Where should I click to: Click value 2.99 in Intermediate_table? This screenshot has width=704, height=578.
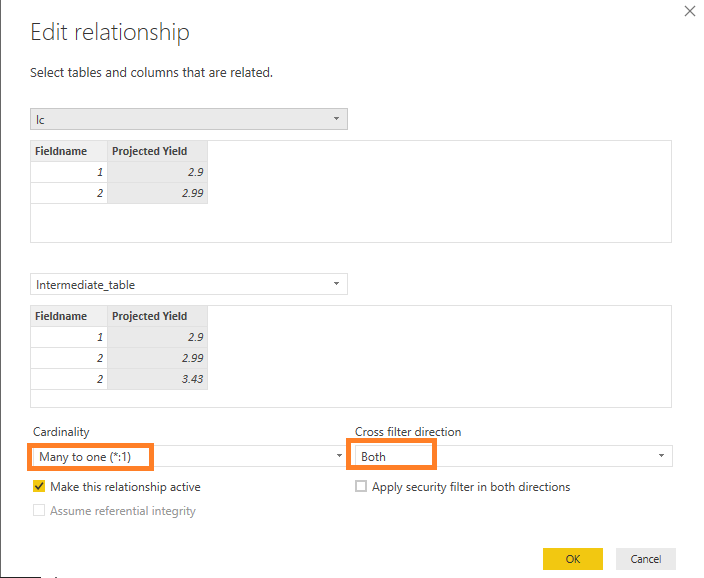(x=157, y=358)
